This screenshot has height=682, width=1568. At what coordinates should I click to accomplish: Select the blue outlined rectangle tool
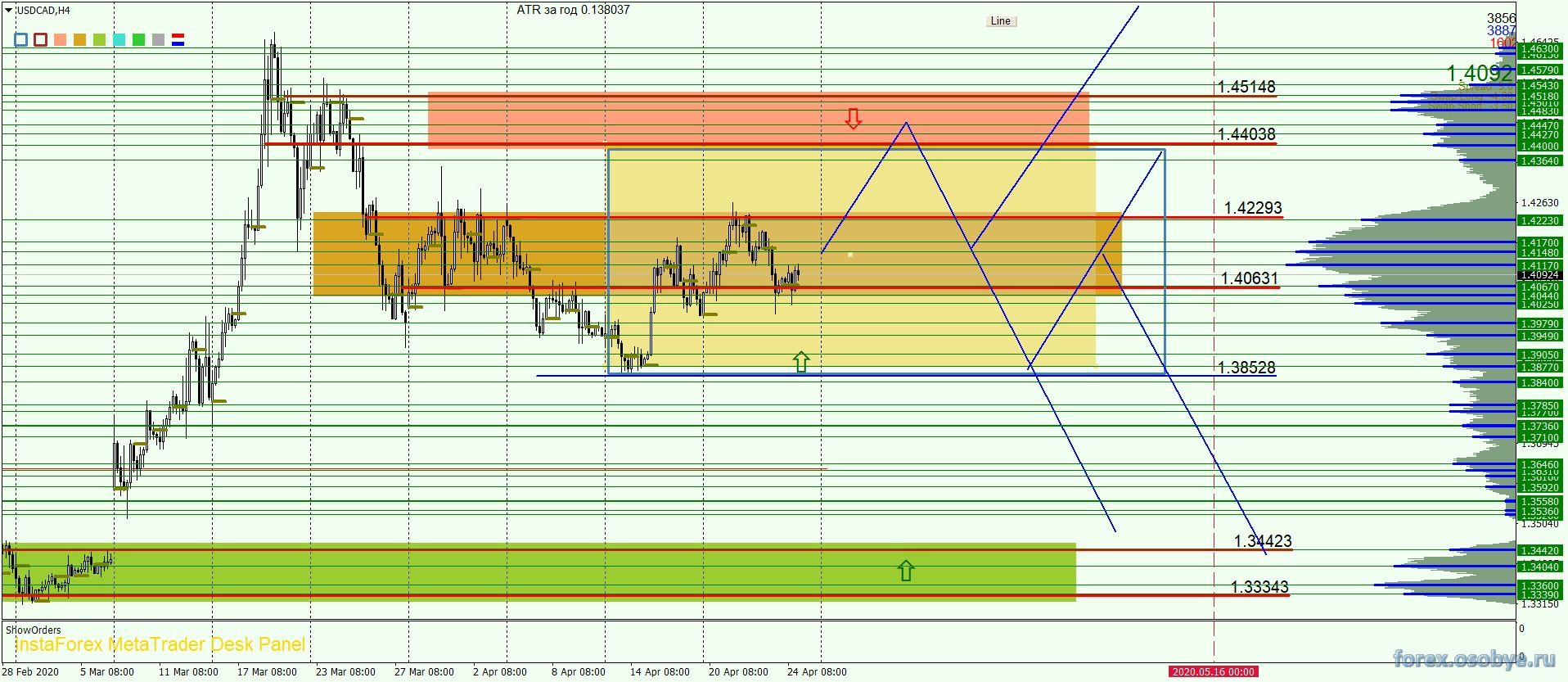coord(21,39)
